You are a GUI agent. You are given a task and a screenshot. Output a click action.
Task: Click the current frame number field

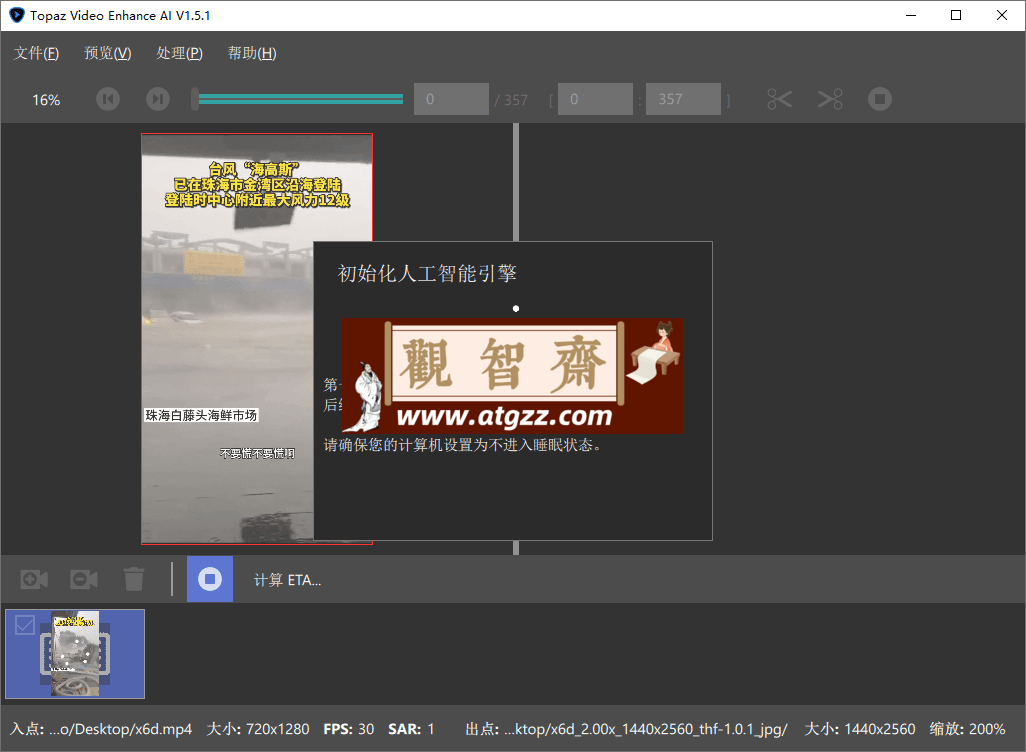coord(451,99)
